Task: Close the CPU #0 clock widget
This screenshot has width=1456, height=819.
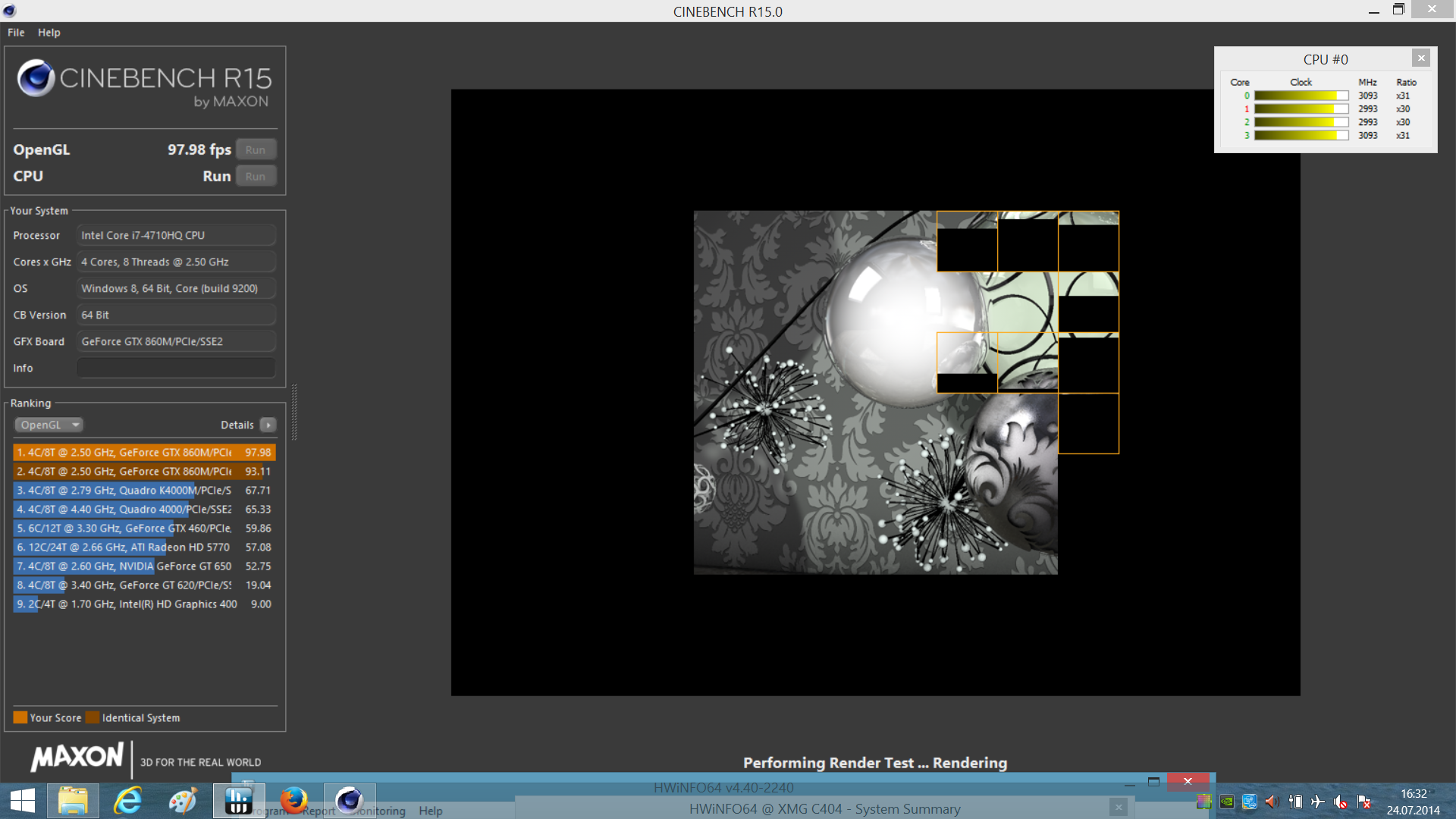Action: (x=1421, y=58)
